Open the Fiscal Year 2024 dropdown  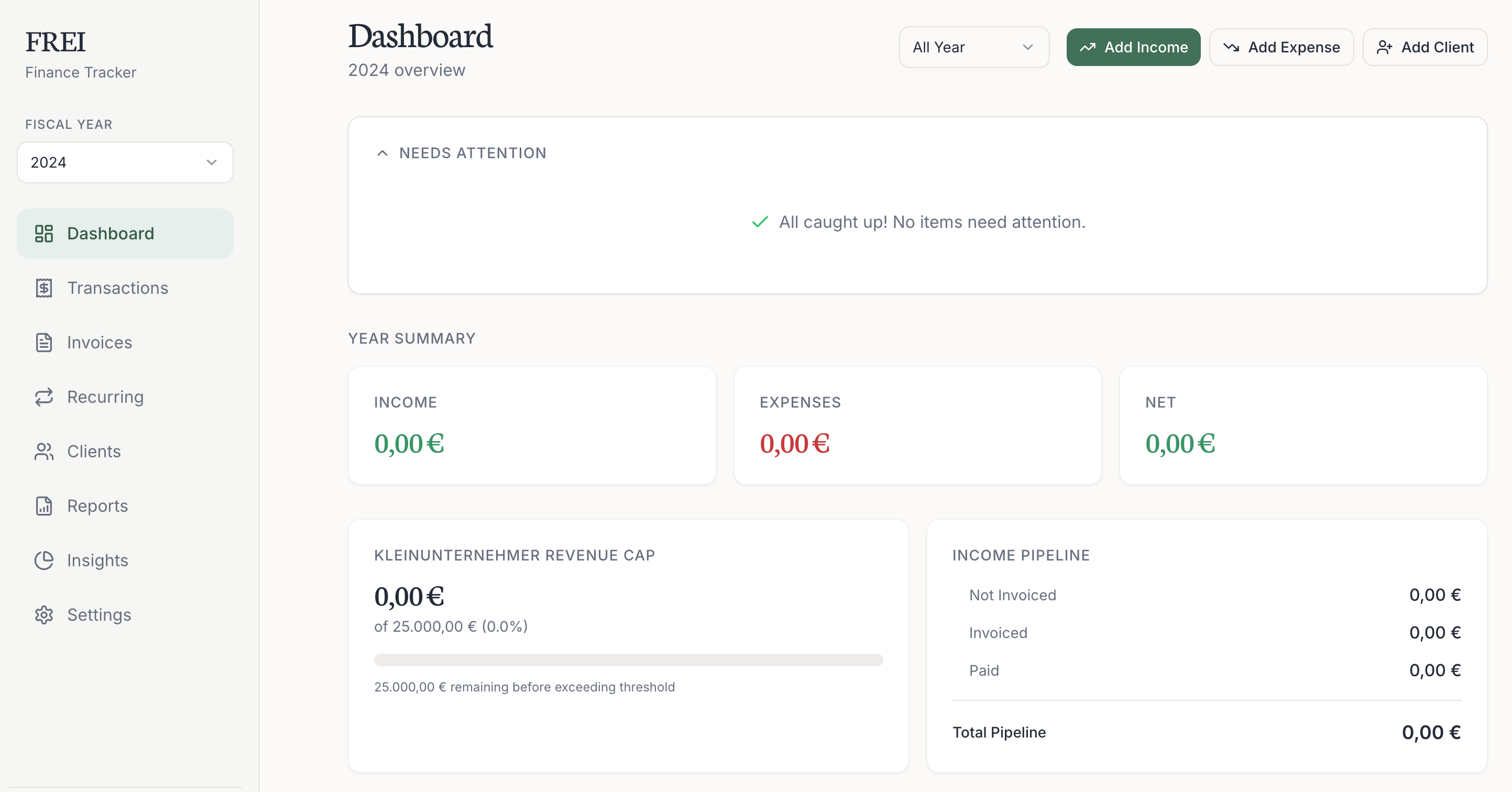[125, 162]
